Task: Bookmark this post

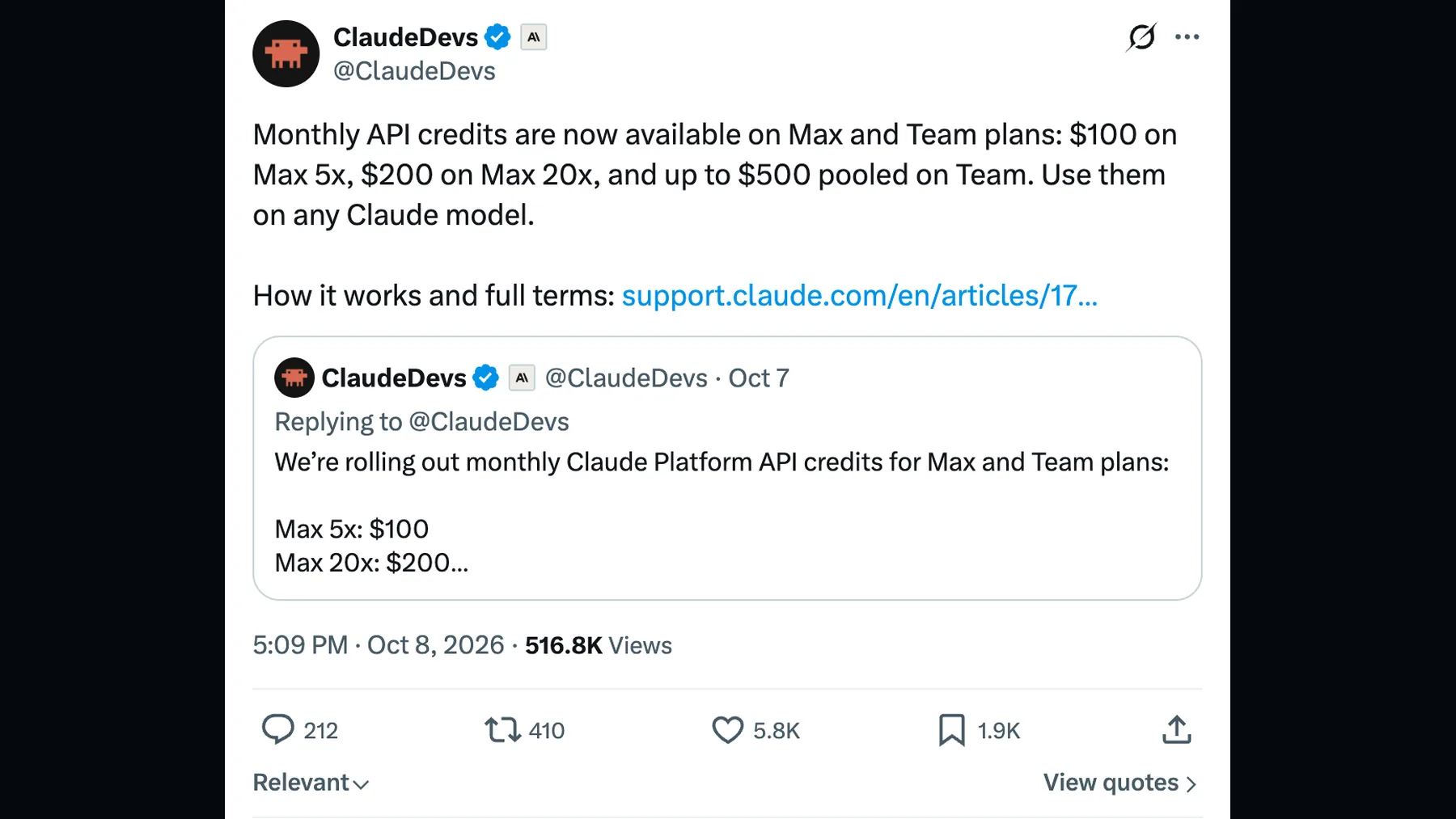Action: point(952,730)
